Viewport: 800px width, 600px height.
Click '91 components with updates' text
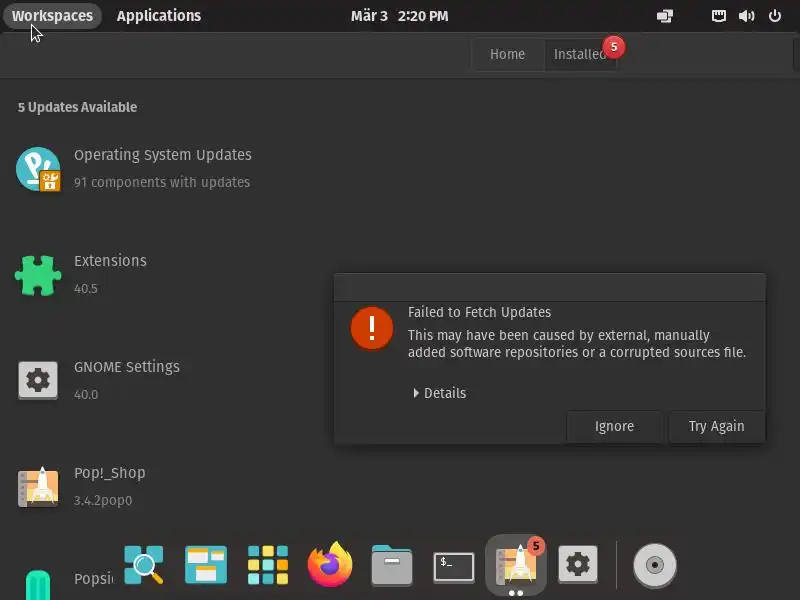162,182
